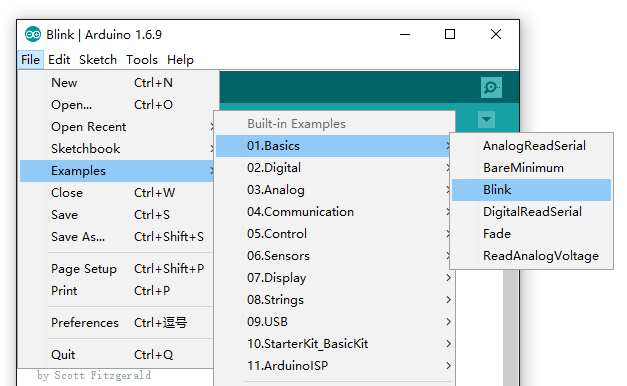The image size is (627, 386).
Task: Click the tab dropdown arrow button
Action: click(x=486, y=119)
